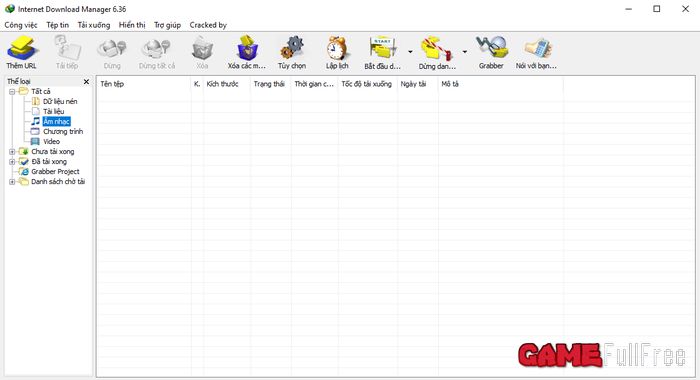
Task: Minimize the Internet Download Manager window
Action: (629, 9)
